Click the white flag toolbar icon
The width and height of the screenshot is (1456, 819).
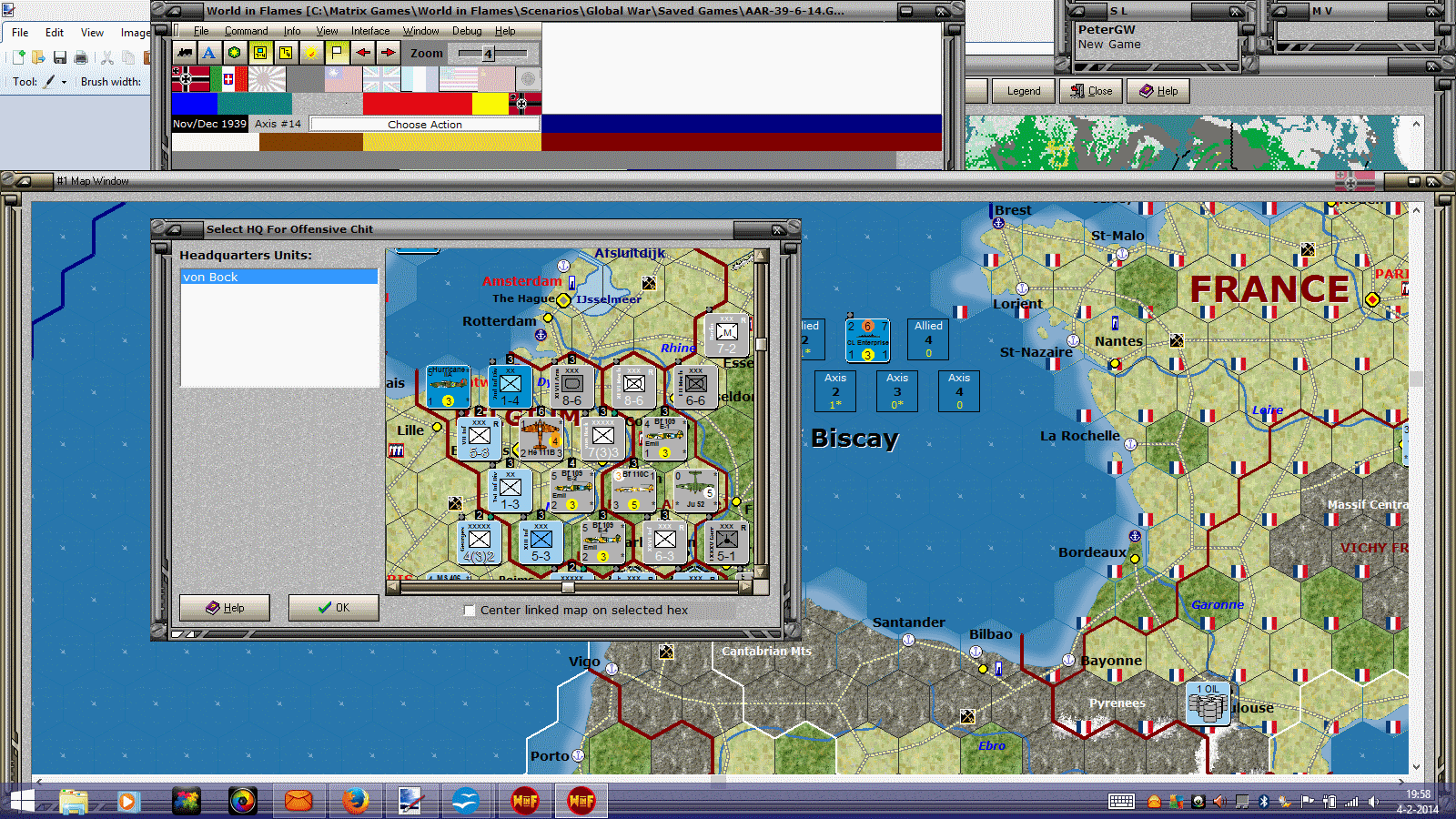(337, 53)
